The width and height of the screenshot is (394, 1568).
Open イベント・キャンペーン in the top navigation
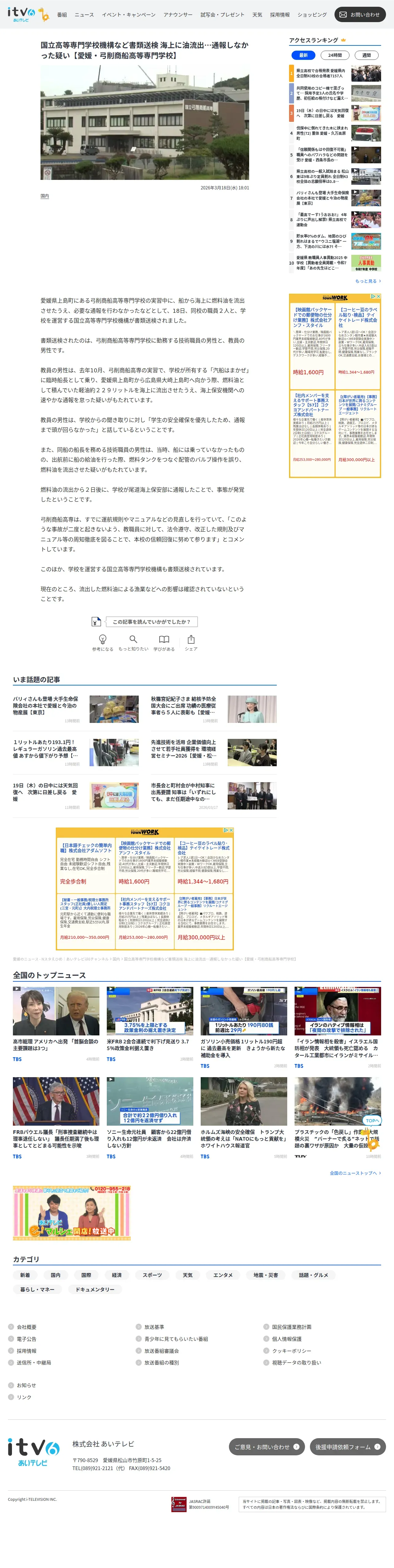[129, 15]
